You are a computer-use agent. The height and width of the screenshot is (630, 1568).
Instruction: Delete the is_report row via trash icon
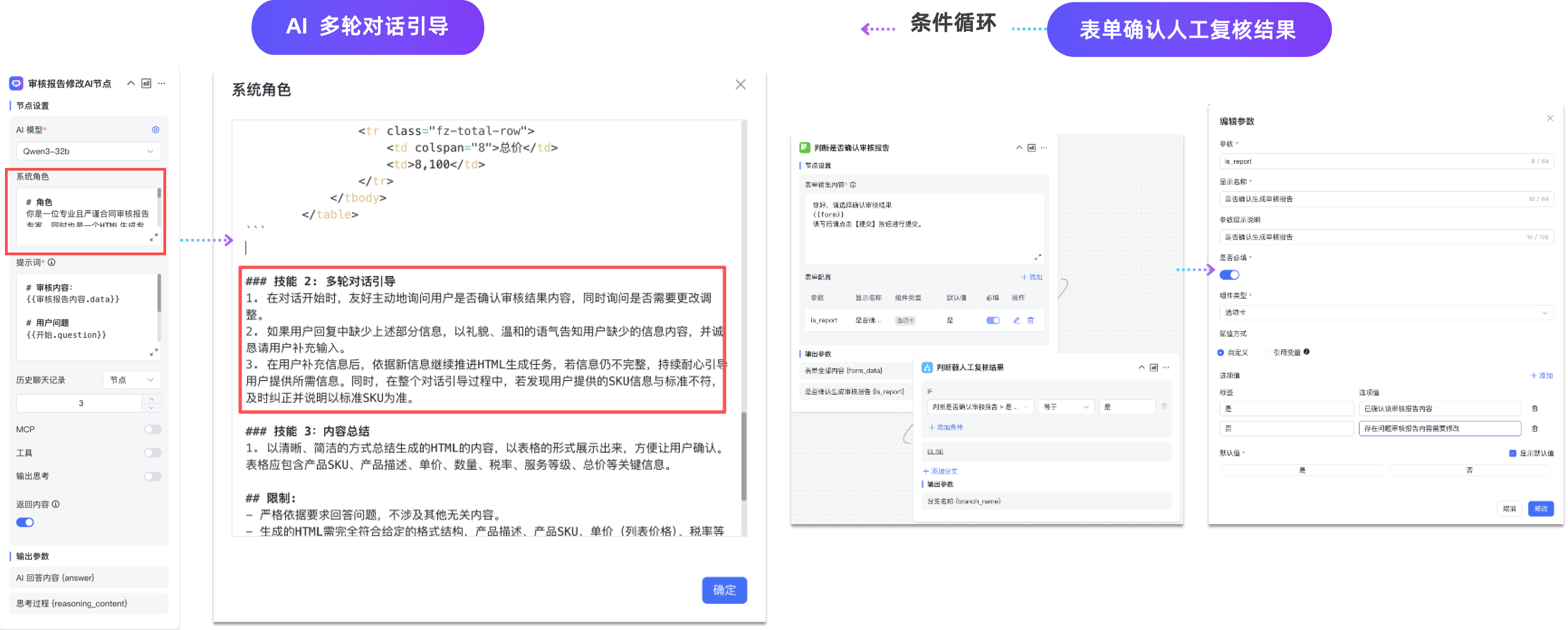pos(1031,320)
